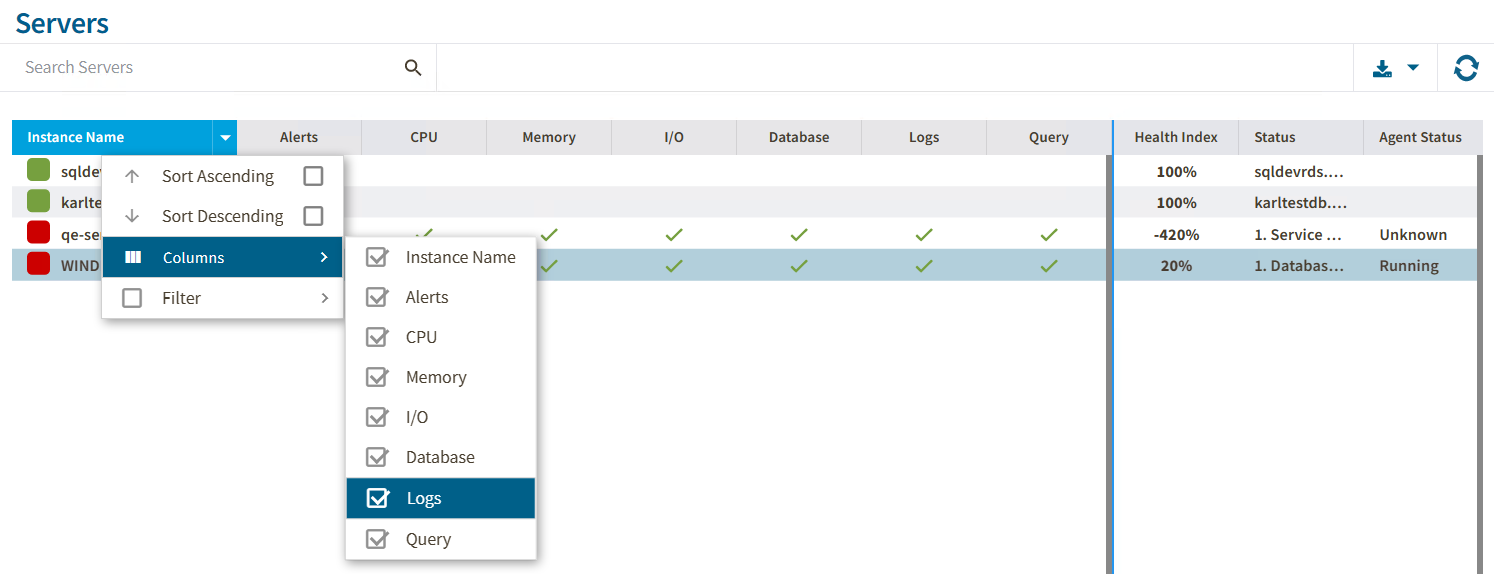Choose Sort Descending from the menu
The height and width of the screenshot is (574, 1494).
(222, 216)
